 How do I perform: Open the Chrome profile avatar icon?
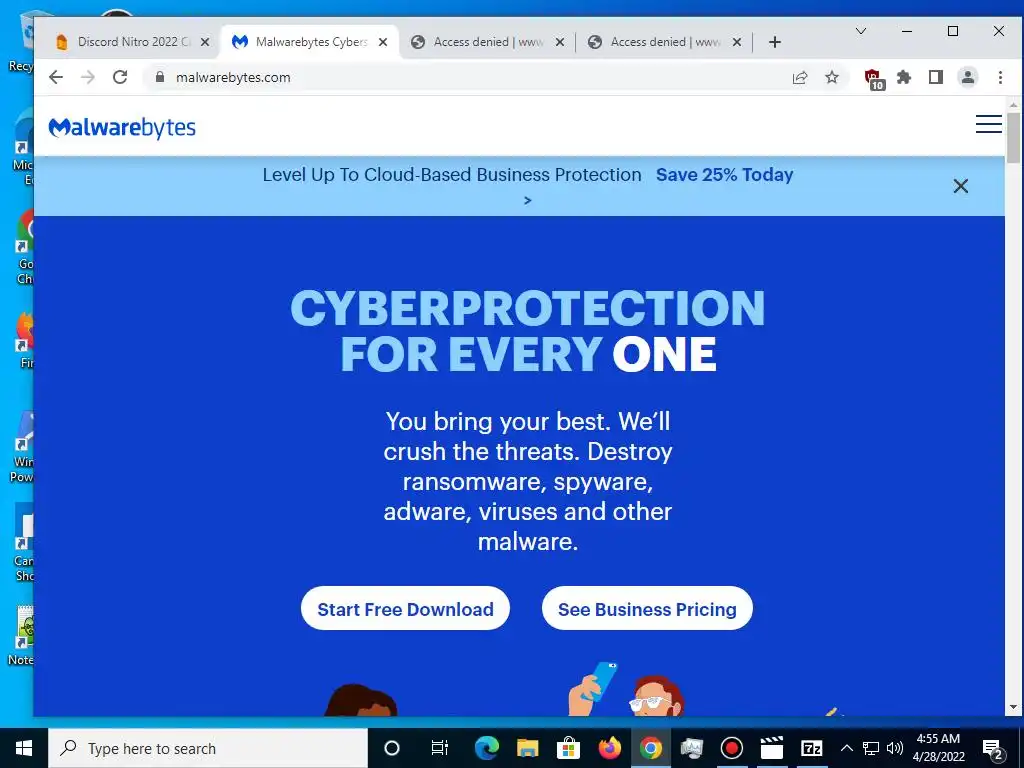pyautogui.click(x=968, y=77)
